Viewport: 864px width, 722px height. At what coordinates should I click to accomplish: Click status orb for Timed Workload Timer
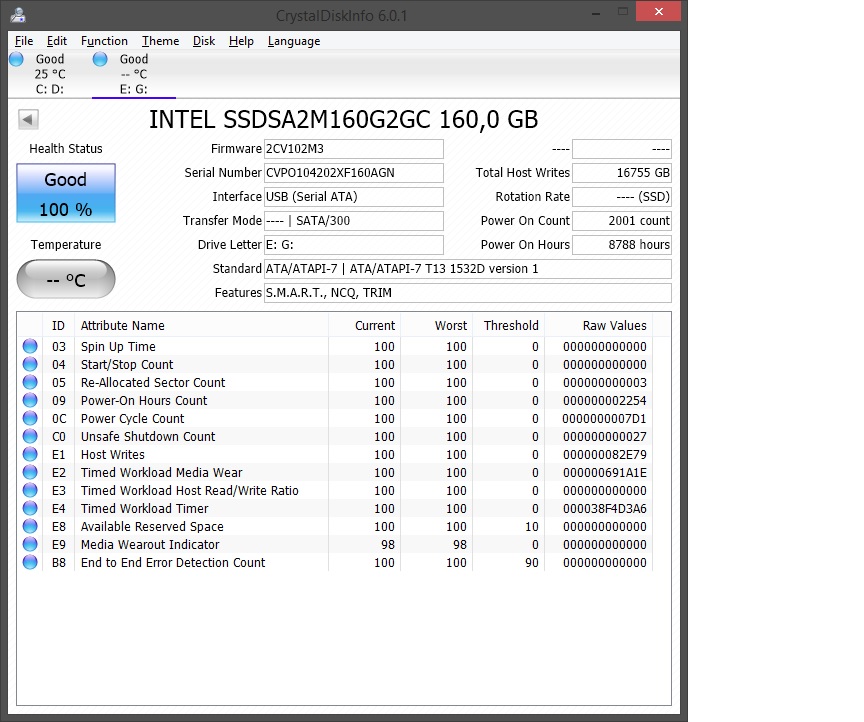tap(30, 508)
